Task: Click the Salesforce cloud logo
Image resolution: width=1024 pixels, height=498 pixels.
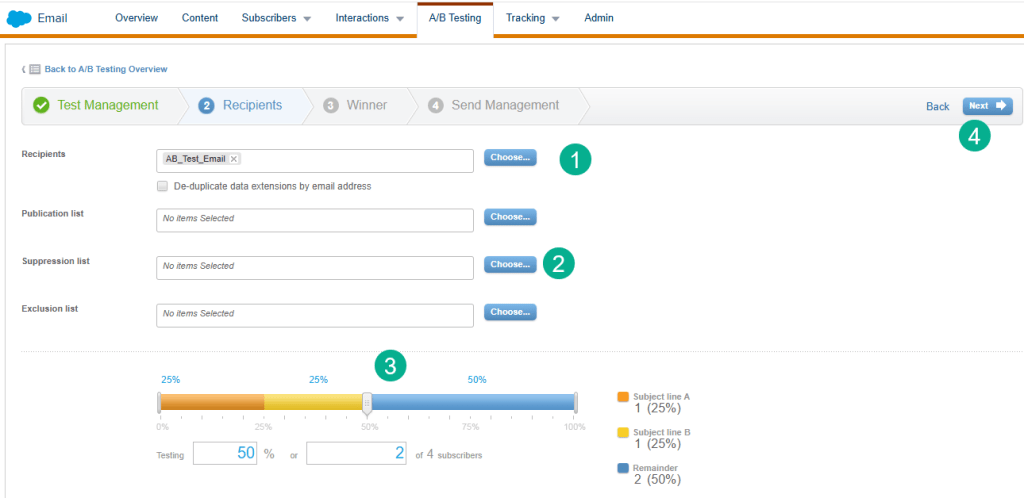Action: (x=19, y=18)
